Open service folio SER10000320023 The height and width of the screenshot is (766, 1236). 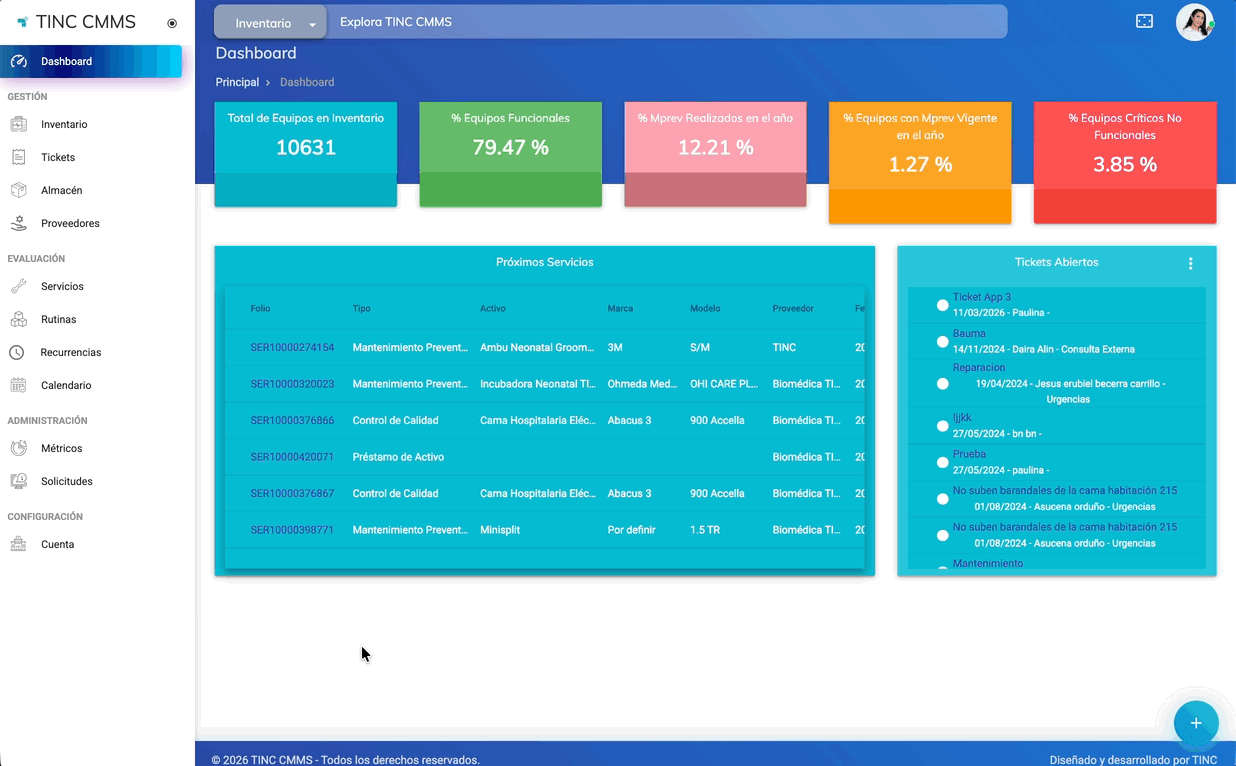292,384
